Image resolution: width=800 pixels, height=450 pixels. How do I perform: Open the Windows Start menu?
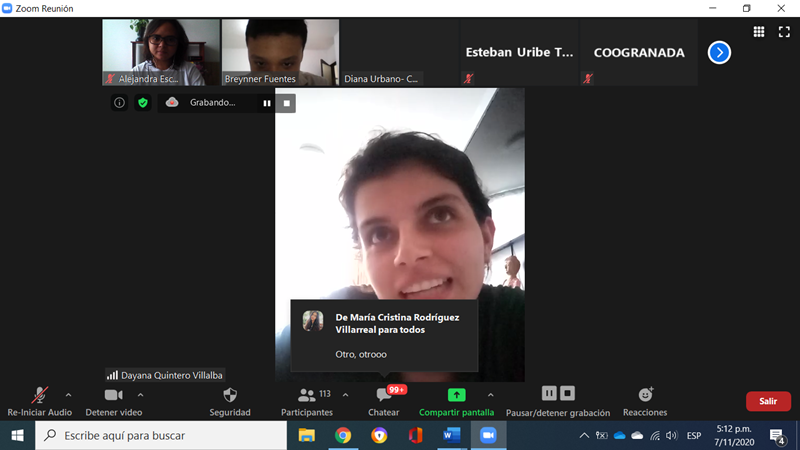tap(17, 436)
